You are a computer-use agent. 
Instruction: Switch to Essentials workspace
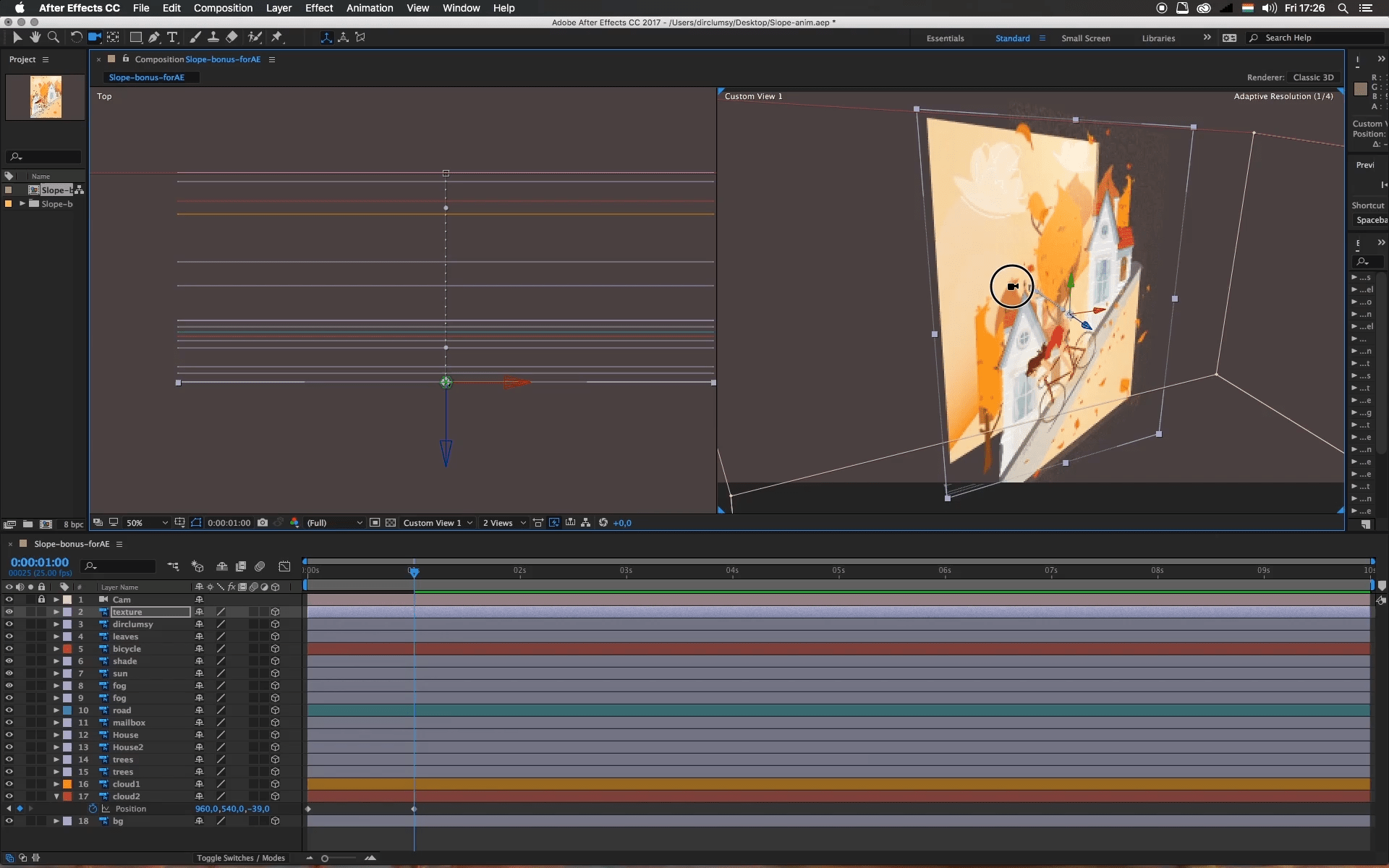[945, 38]
